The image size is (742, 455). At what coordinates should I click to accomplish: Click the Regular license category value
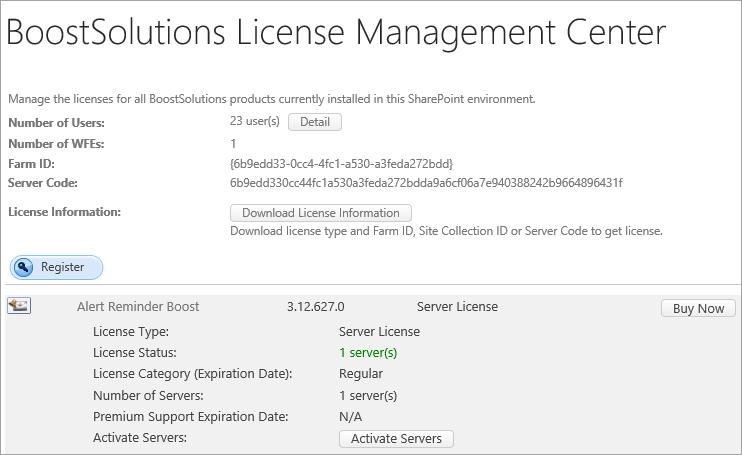tap(361, 374)
